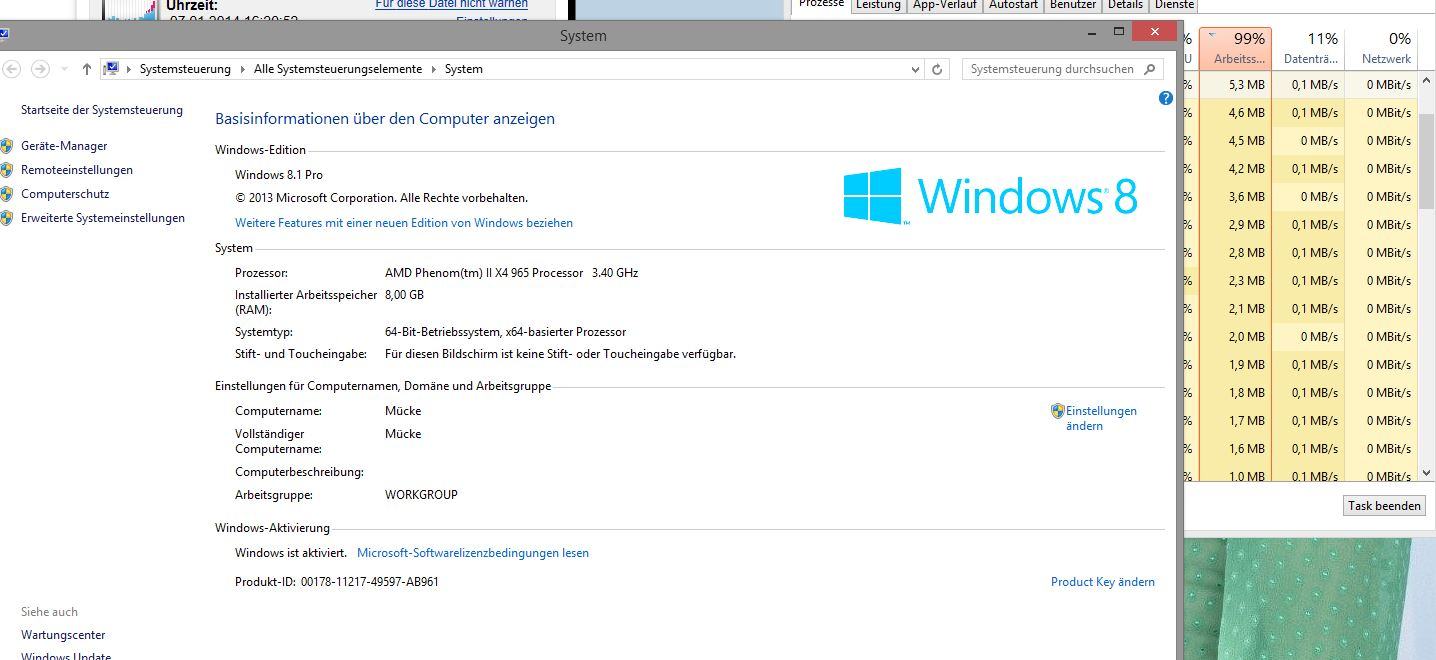Switch to Autostart tab in Task Manager
Image resolution: width=1436 pixels, height=660 pixels.
click(x=1013, y=5)
